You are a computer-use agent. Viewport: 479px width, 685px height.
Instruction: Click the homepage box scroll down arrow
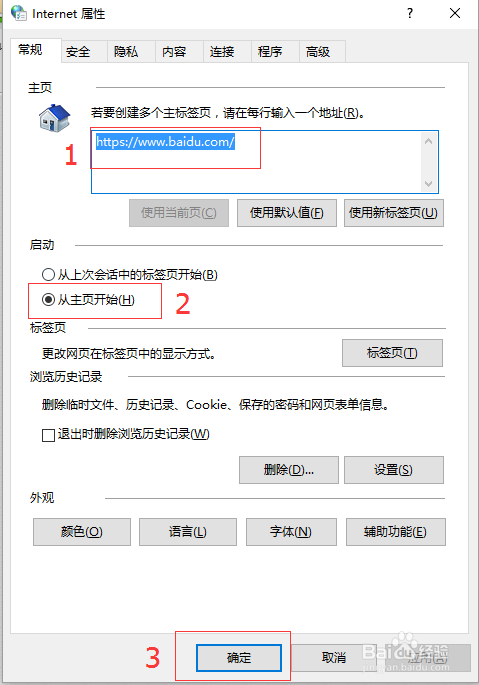(x=428, y=183)
